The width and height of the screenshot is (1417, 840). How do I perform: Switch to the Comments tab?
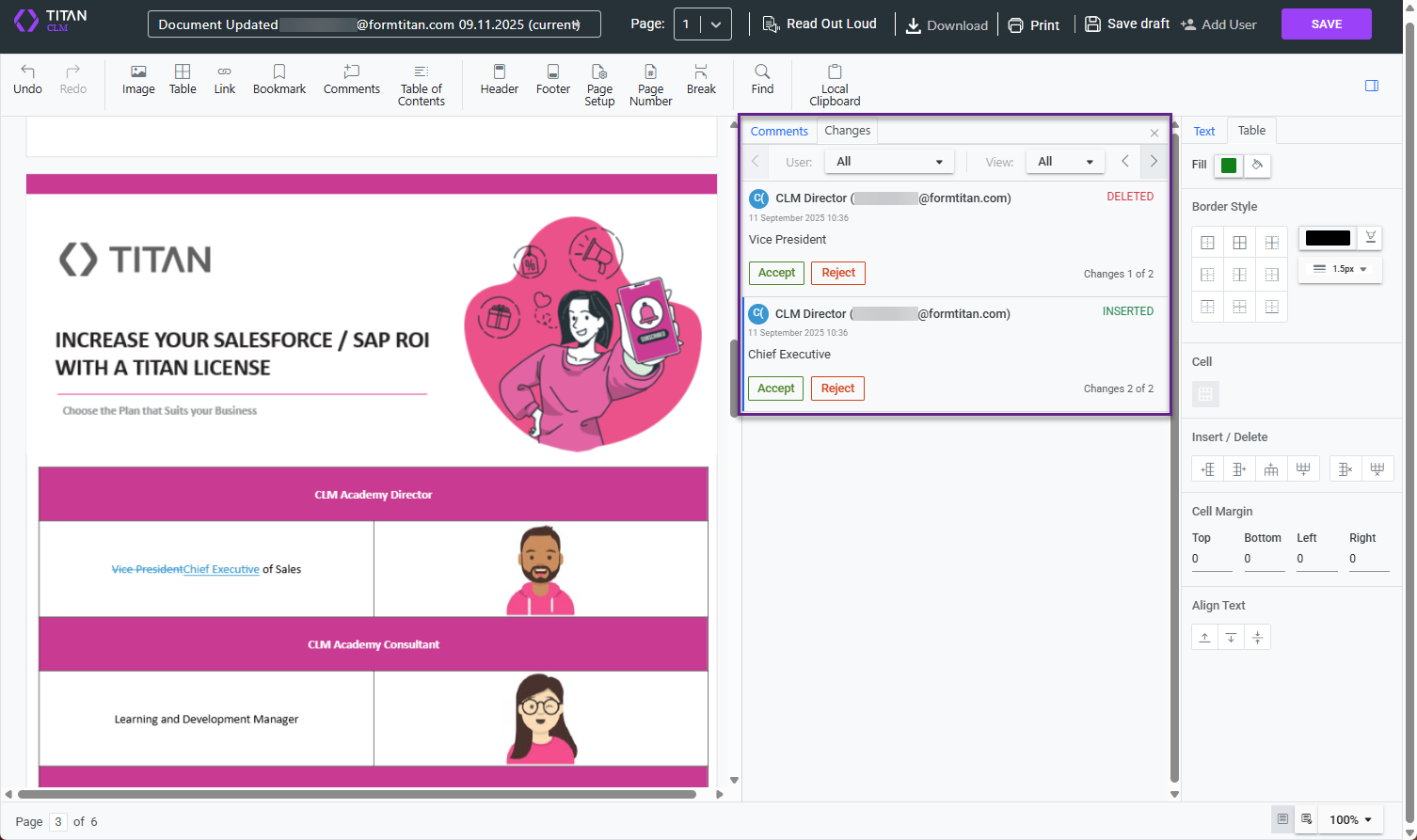[779, 131]
